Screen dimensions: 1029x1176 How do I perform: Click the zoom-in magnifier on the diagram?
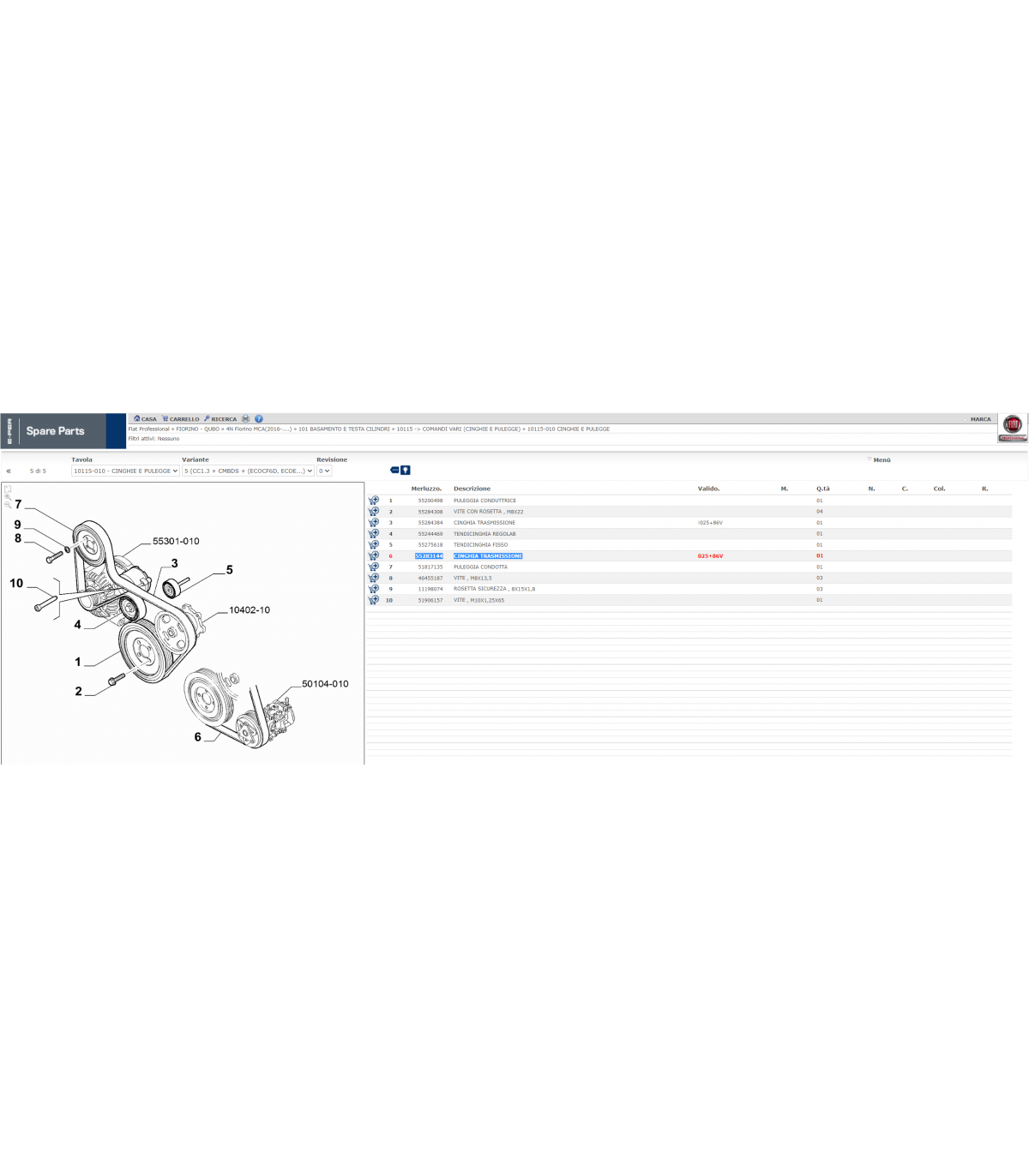tap(8, 496)
